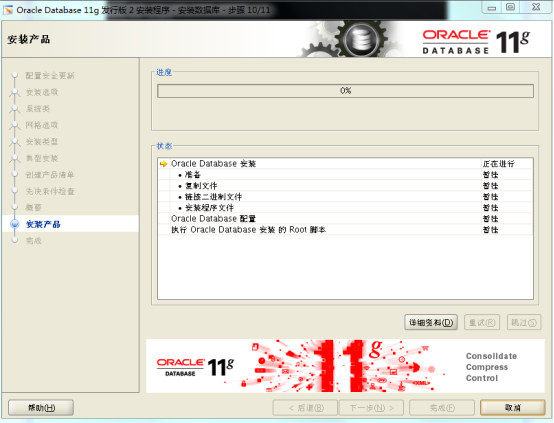
Task: Click the Oracle Database 安装 status row
Action: tap(345, 164)
